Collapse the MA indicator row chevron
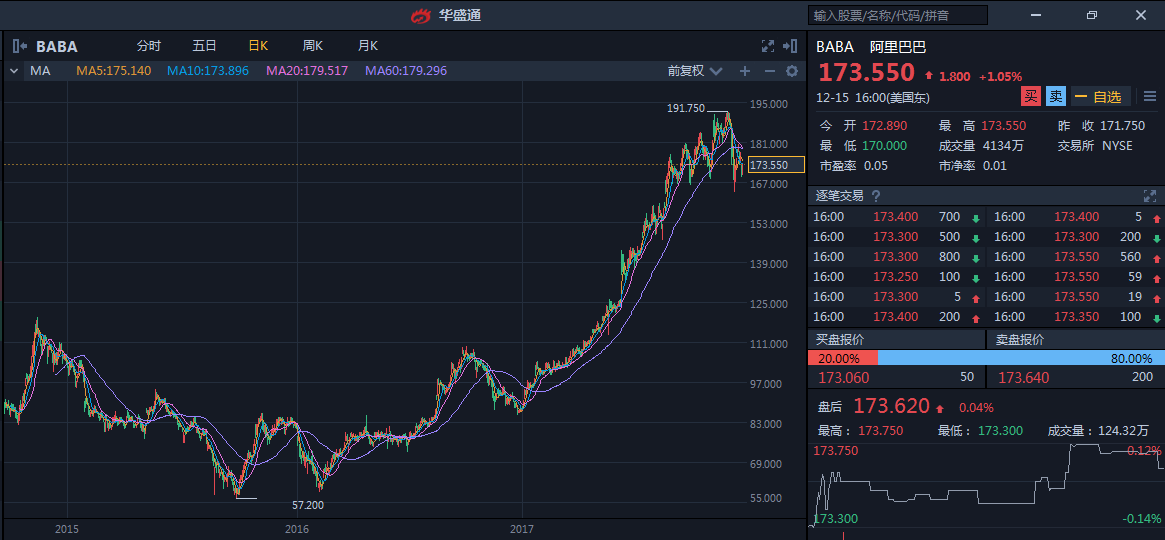 pyautogui.click(x=14, y=71)
